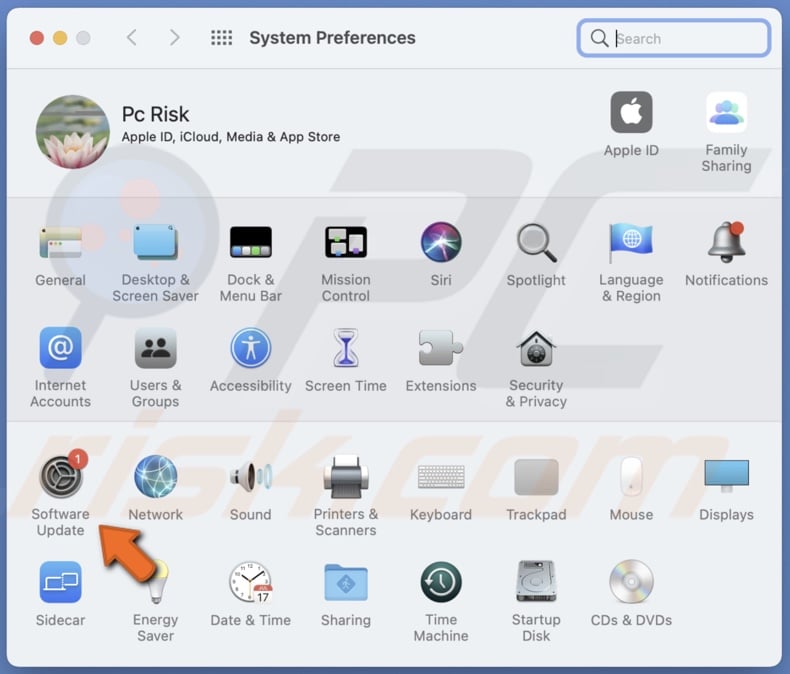Open Software Update with badge
Viewport: 790px width, 674px height.
[x=61, y=475]
